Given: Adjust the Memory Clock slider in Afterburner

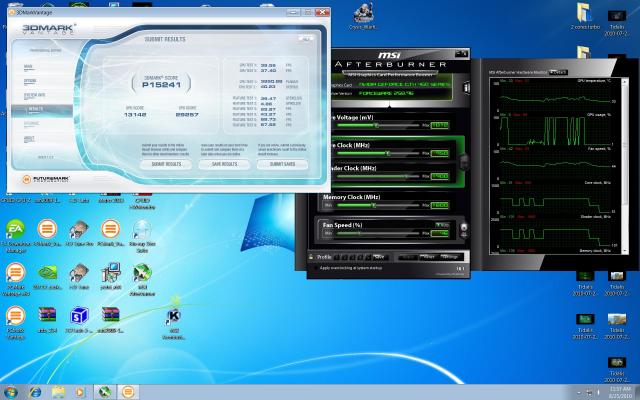Looking at the screenshot, I should 378,205.
